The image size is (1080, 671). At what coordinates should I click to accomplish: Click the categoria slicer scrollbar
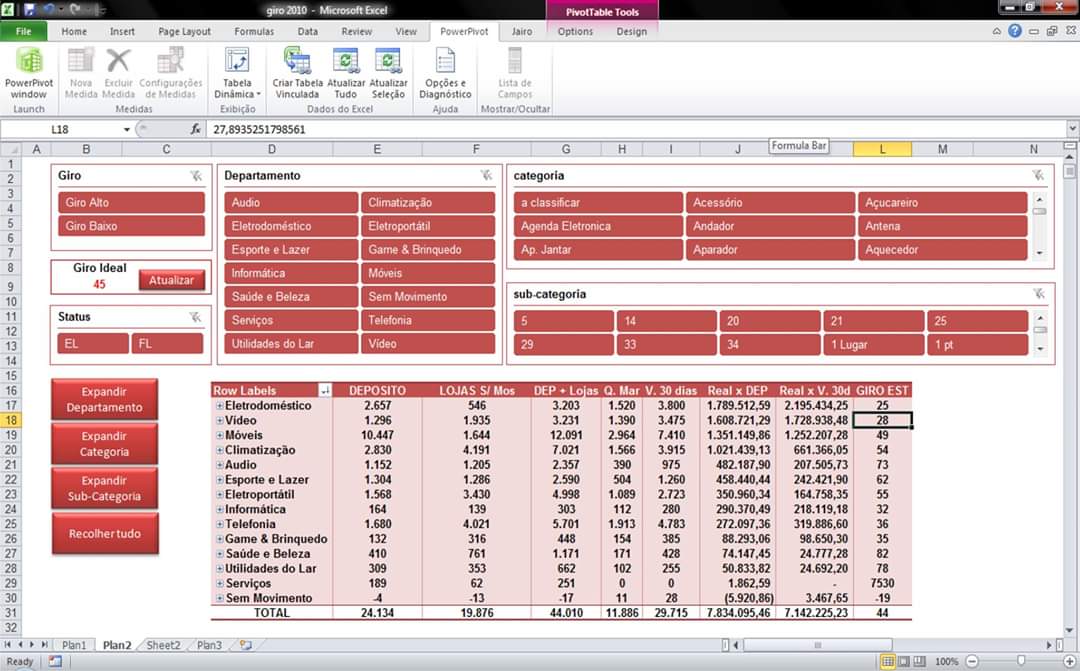(1039, 226)
